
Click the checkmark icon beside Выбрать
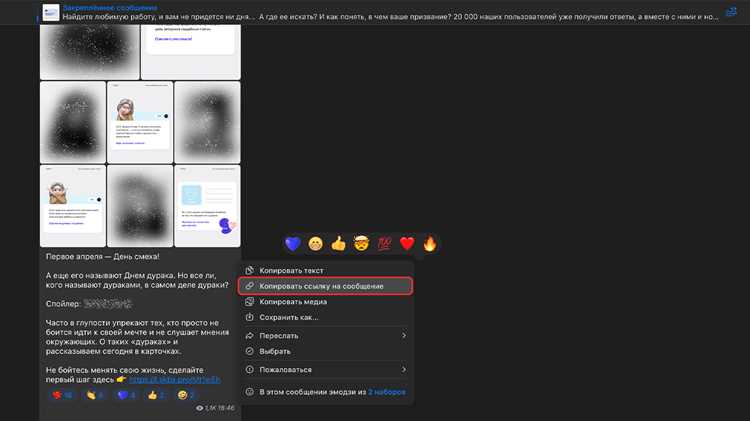pos(249,351)
